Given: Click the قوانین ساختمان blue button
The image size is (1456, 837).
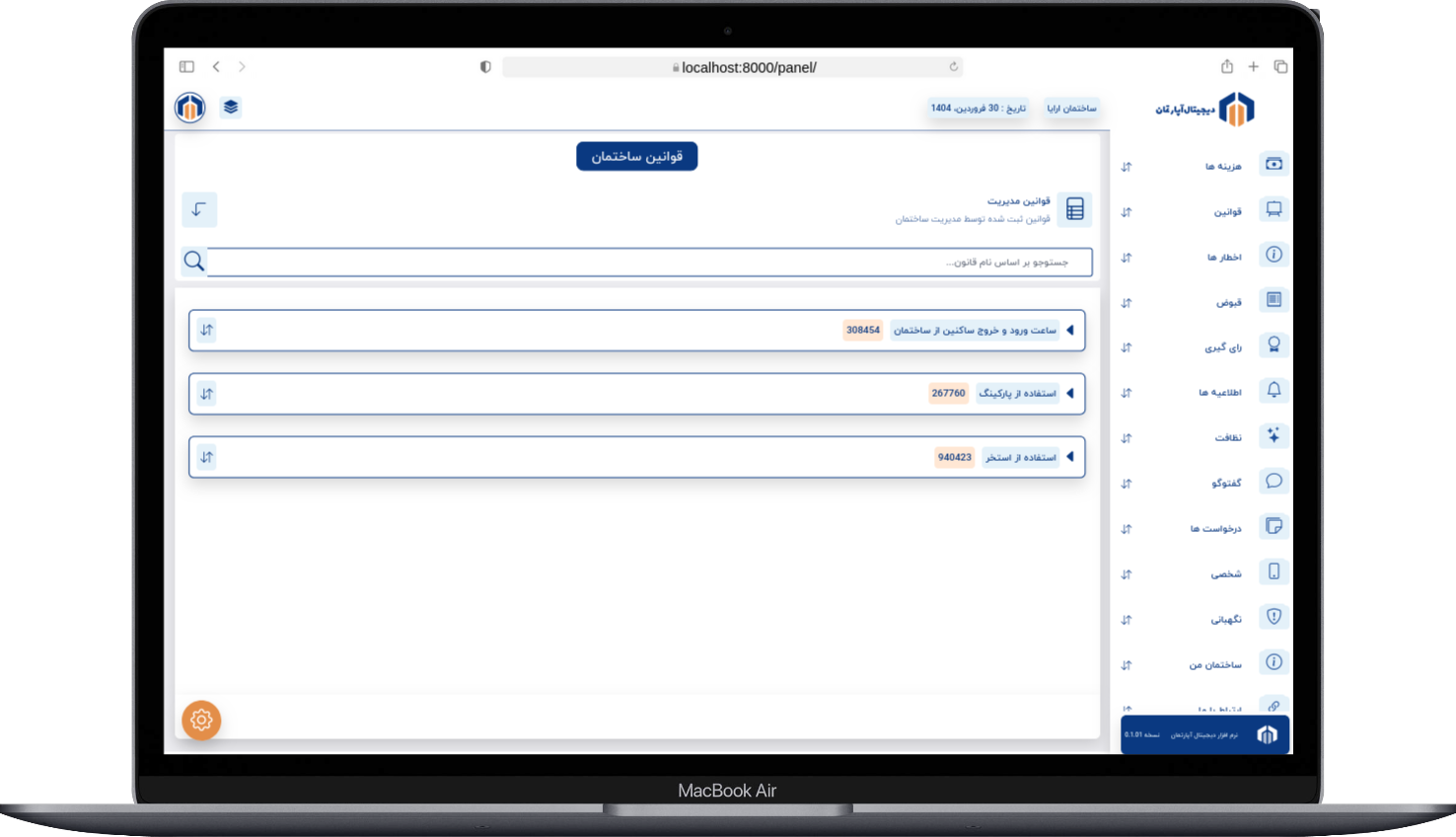Looking at the screenshot, I should [636, 156].
